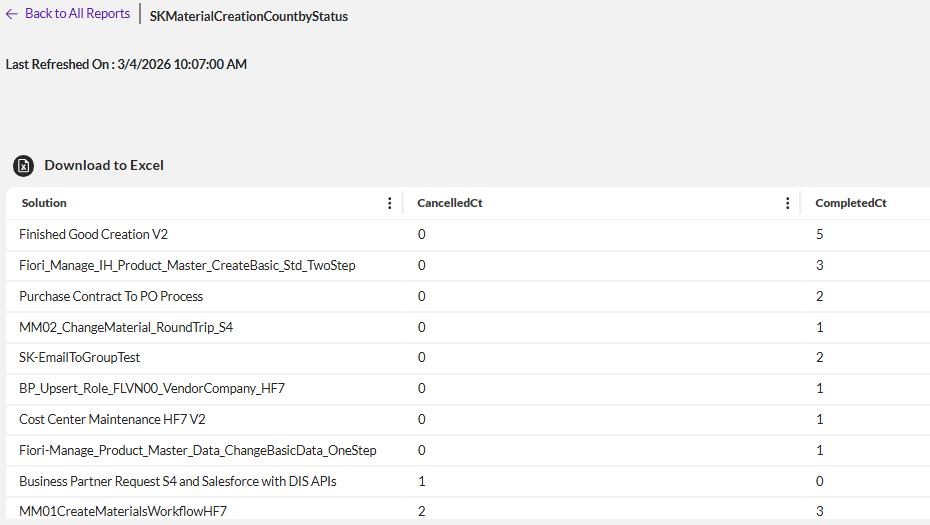The height and width of the screenshot is (525, 930).
Task: Select Finished Good Creation V2 row
Action: pos(94,235)
